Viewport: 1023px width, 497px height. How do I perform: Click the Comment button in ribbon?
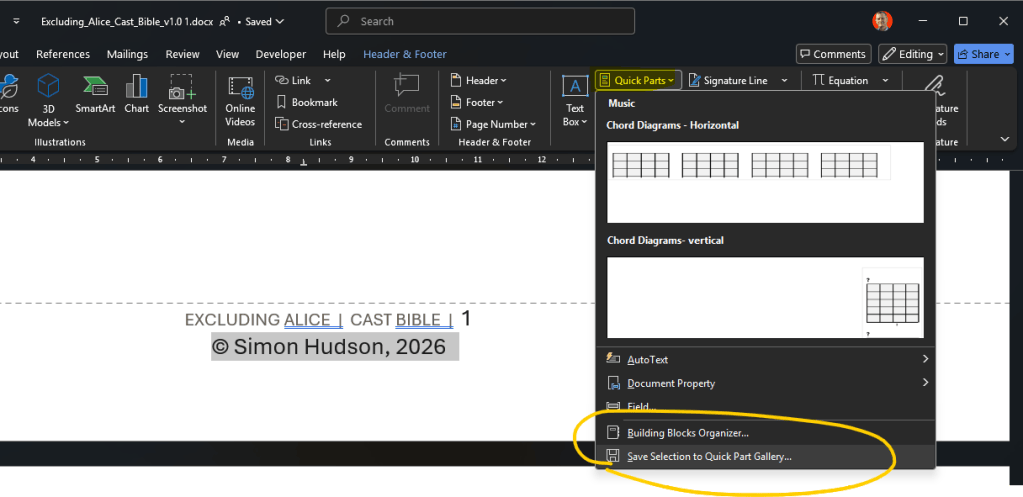coord(406,95)
